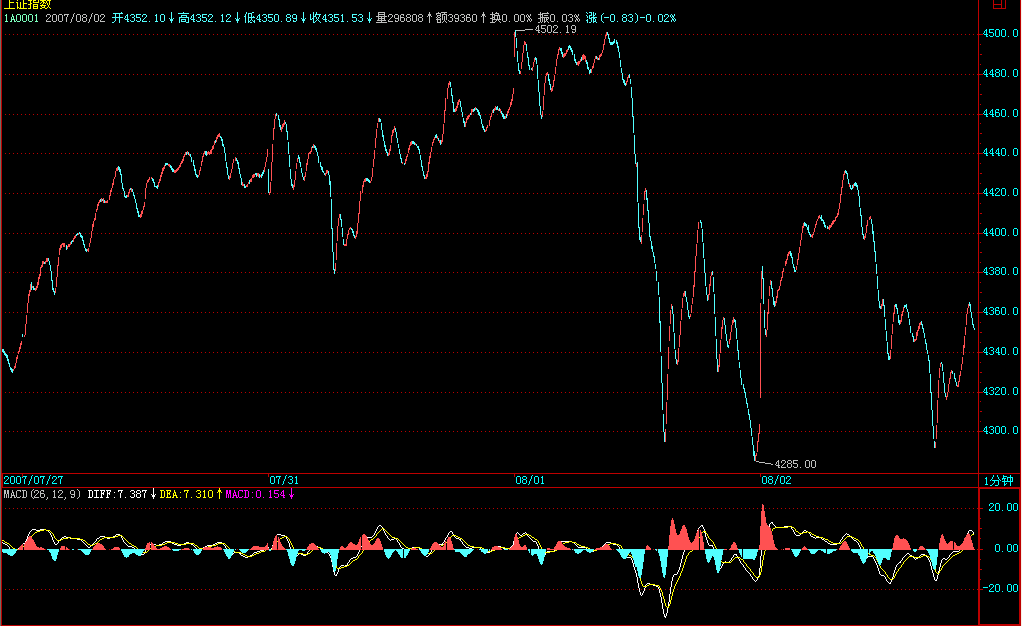Click the 20.00 level on the MACD axis
Viewport: 1022px width, 626px height.
(x=1004, y=508)
